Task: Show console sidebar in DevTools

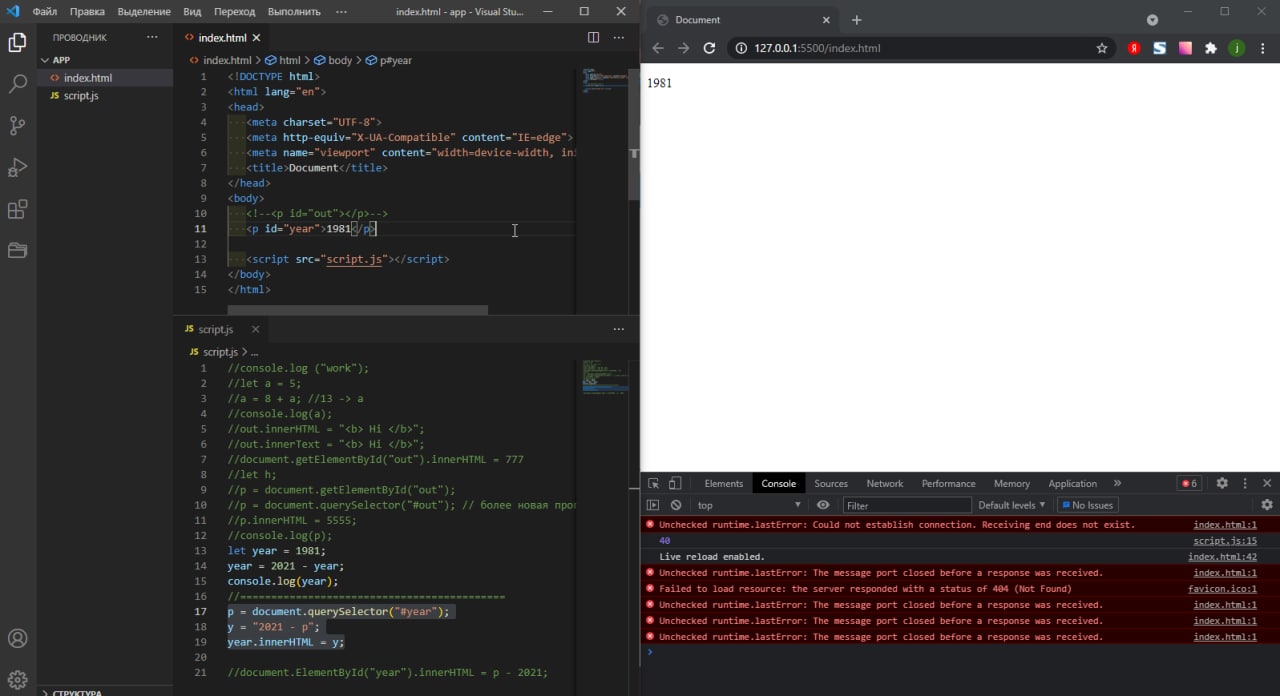Action: [653, 505]
